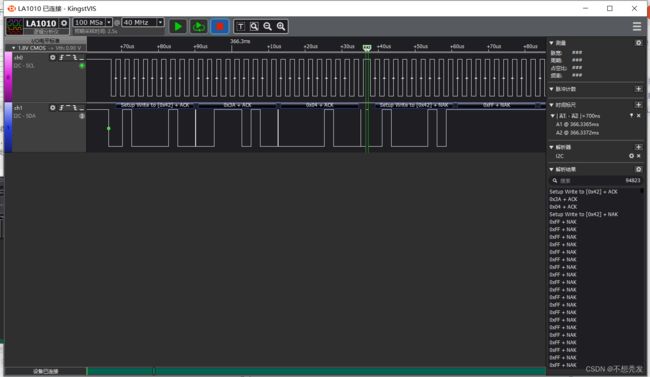Screen dimensions: 650x377
Task: Click the green marker on the time ruler
Action: click(x=367, y=48)
